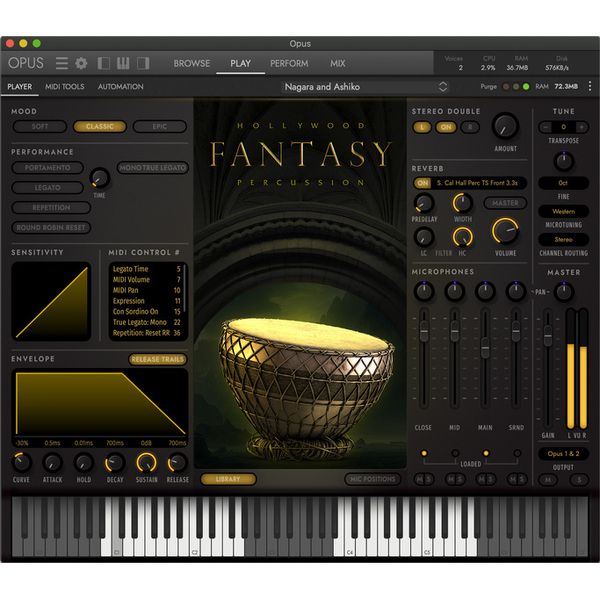Toggle Stereo Double ON switch

tap(446, 127)
